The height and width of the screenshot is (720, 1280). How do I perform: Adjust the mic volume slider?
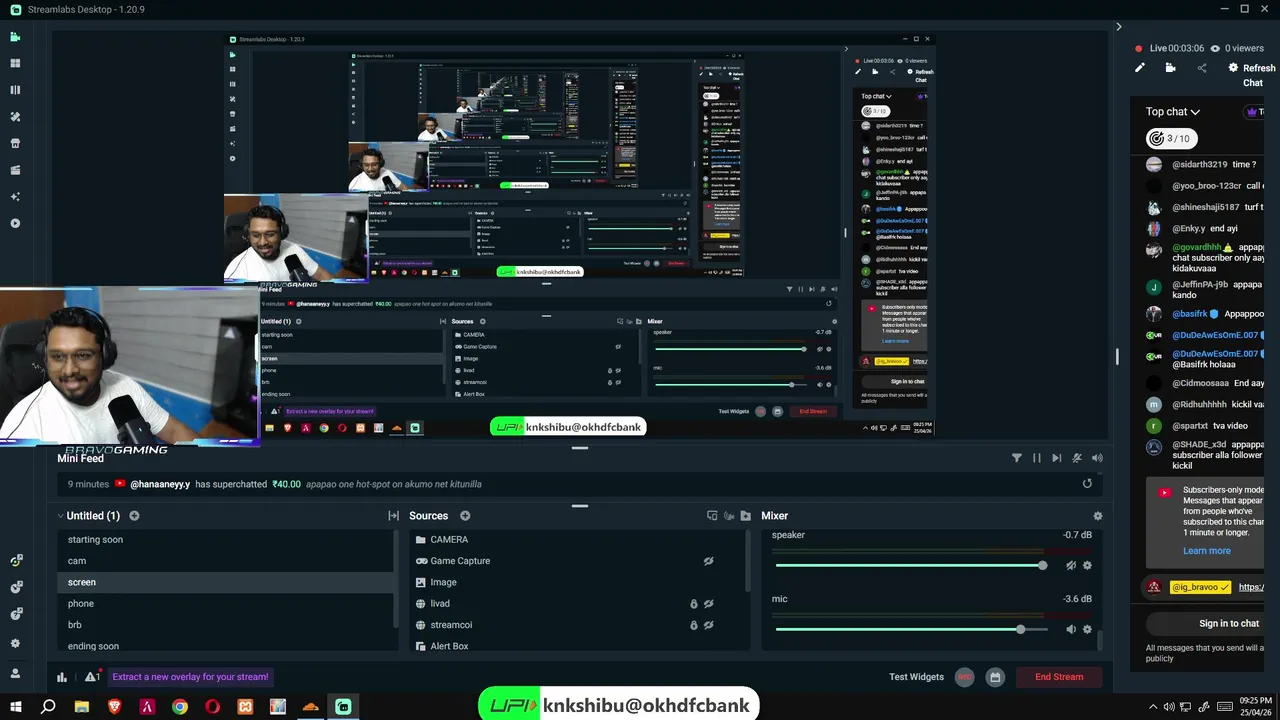coord(911,630)
